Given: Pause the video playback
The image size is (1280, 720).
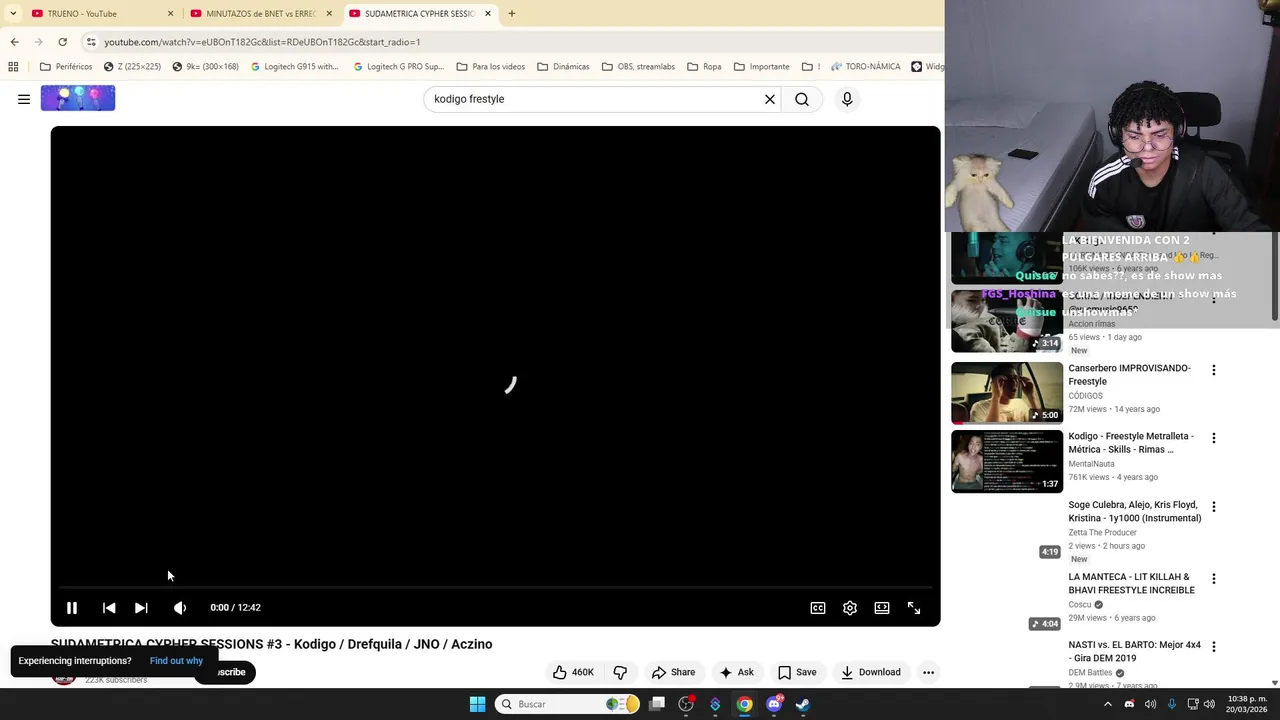Looking at the screenshot, I should [72, 608].
